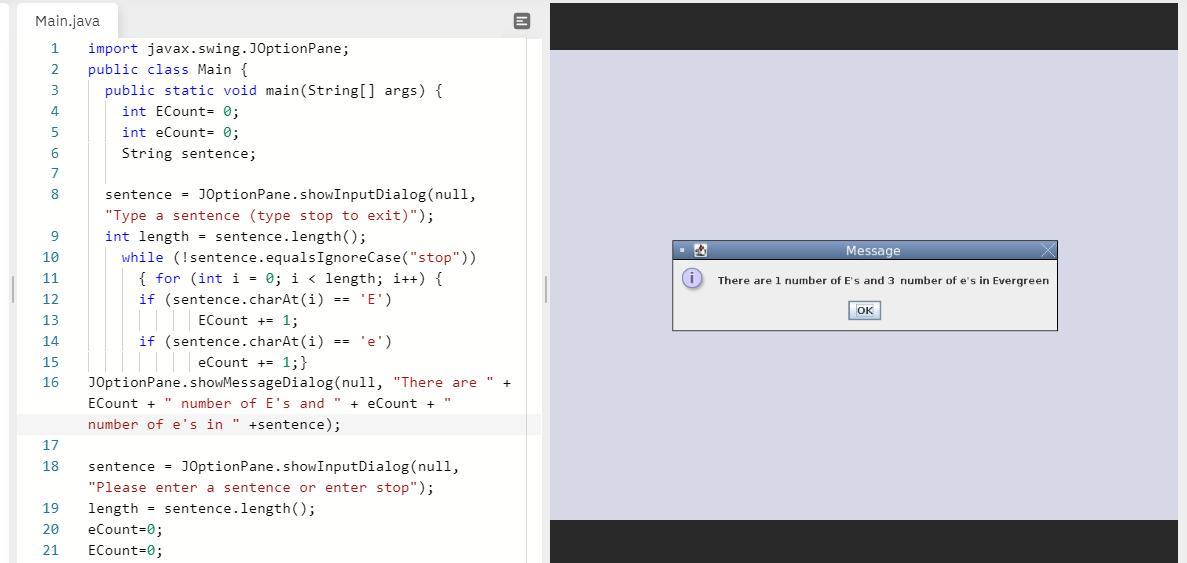The width and height of the screenshot is (1187, 563).
Task: Click the dialog message text about Evergreen
Action: 883,281
